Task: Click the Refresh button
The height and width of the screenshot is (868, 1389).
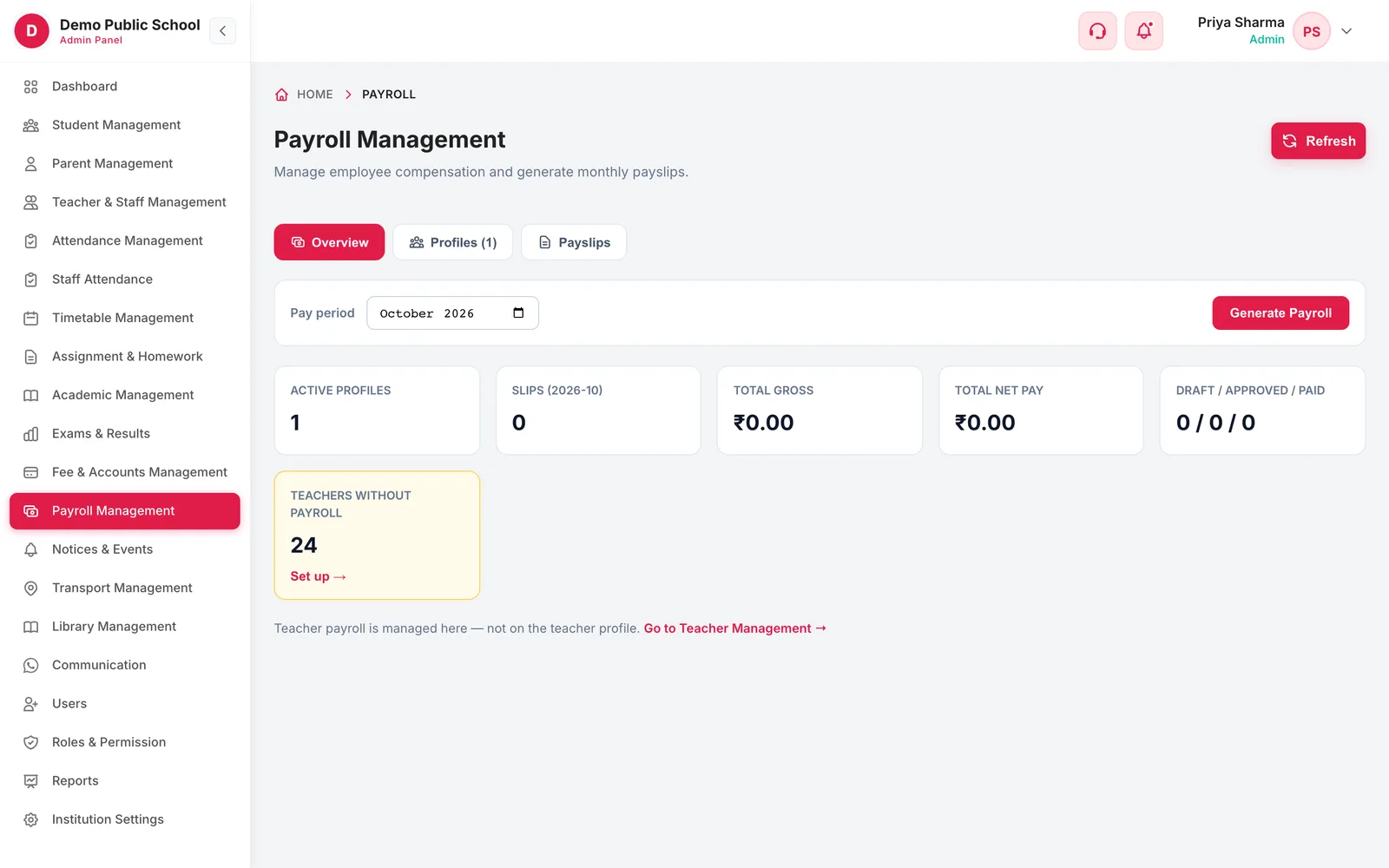Action: tap(1318, 141)
